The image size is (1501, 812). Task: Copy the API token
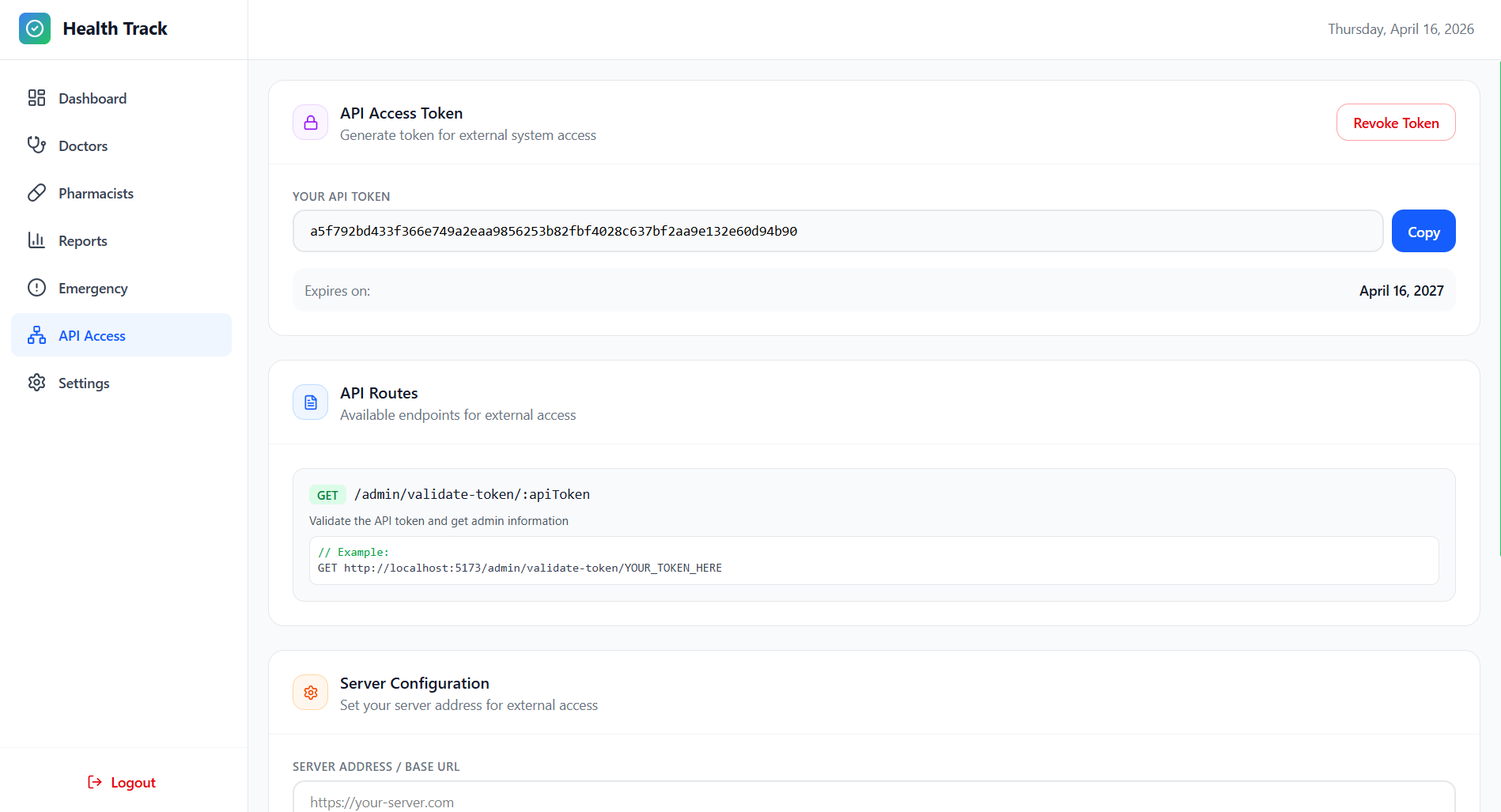coord(1423,231)
